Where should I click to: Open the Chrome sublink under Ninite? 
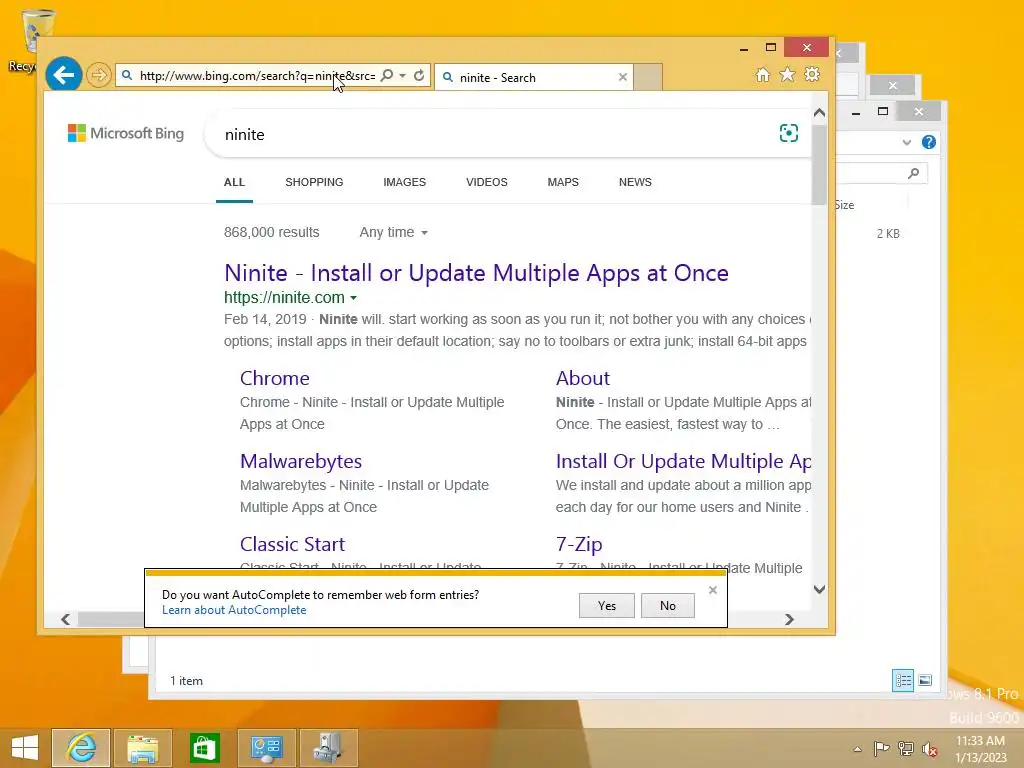(x=274, y=378)
